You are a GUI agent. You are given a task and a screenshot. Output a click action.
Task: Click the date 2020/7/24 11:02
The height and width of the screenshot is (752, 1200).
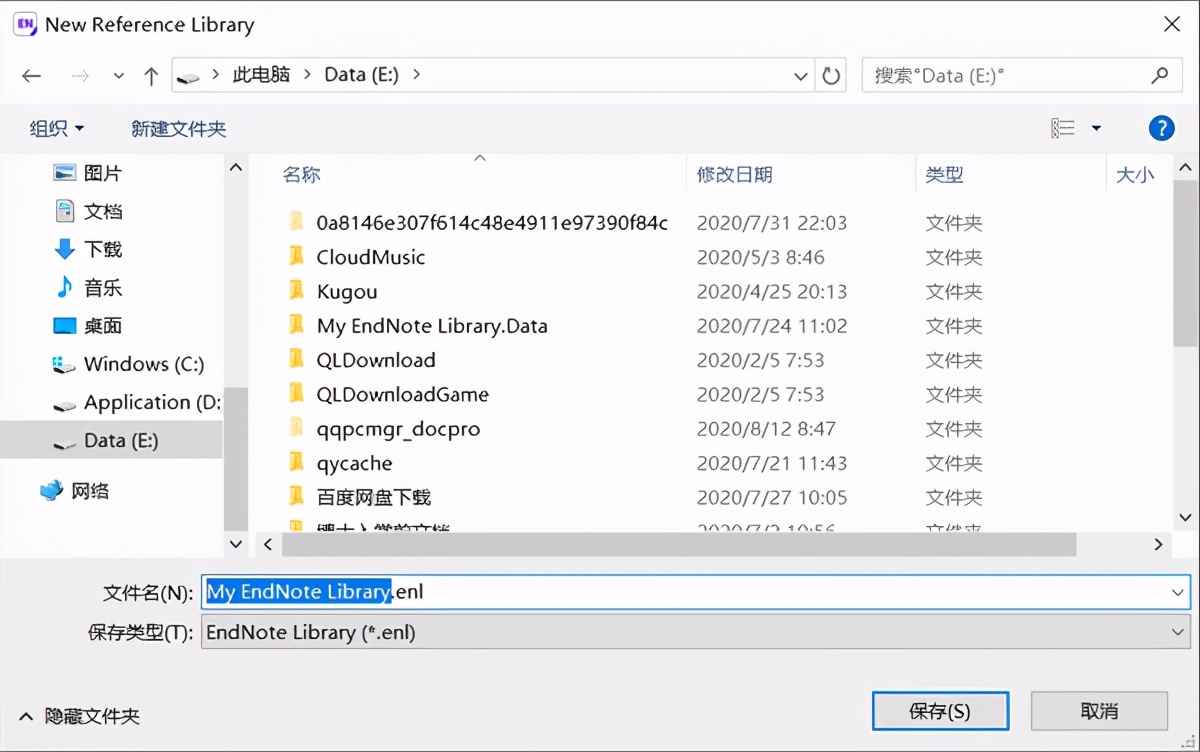coord(771,325)
